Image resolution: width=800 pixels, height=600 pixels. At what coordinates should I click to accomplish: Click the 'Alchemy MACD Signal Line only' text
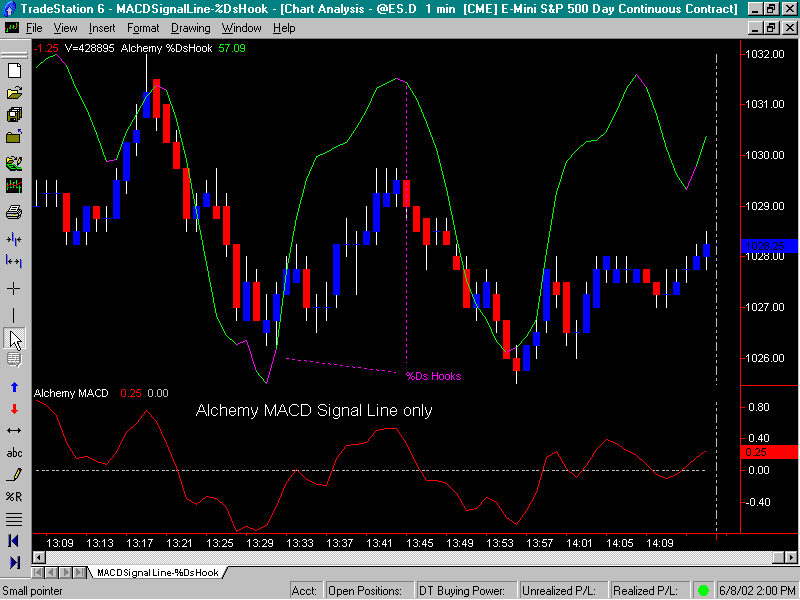(x=314, y=410)
